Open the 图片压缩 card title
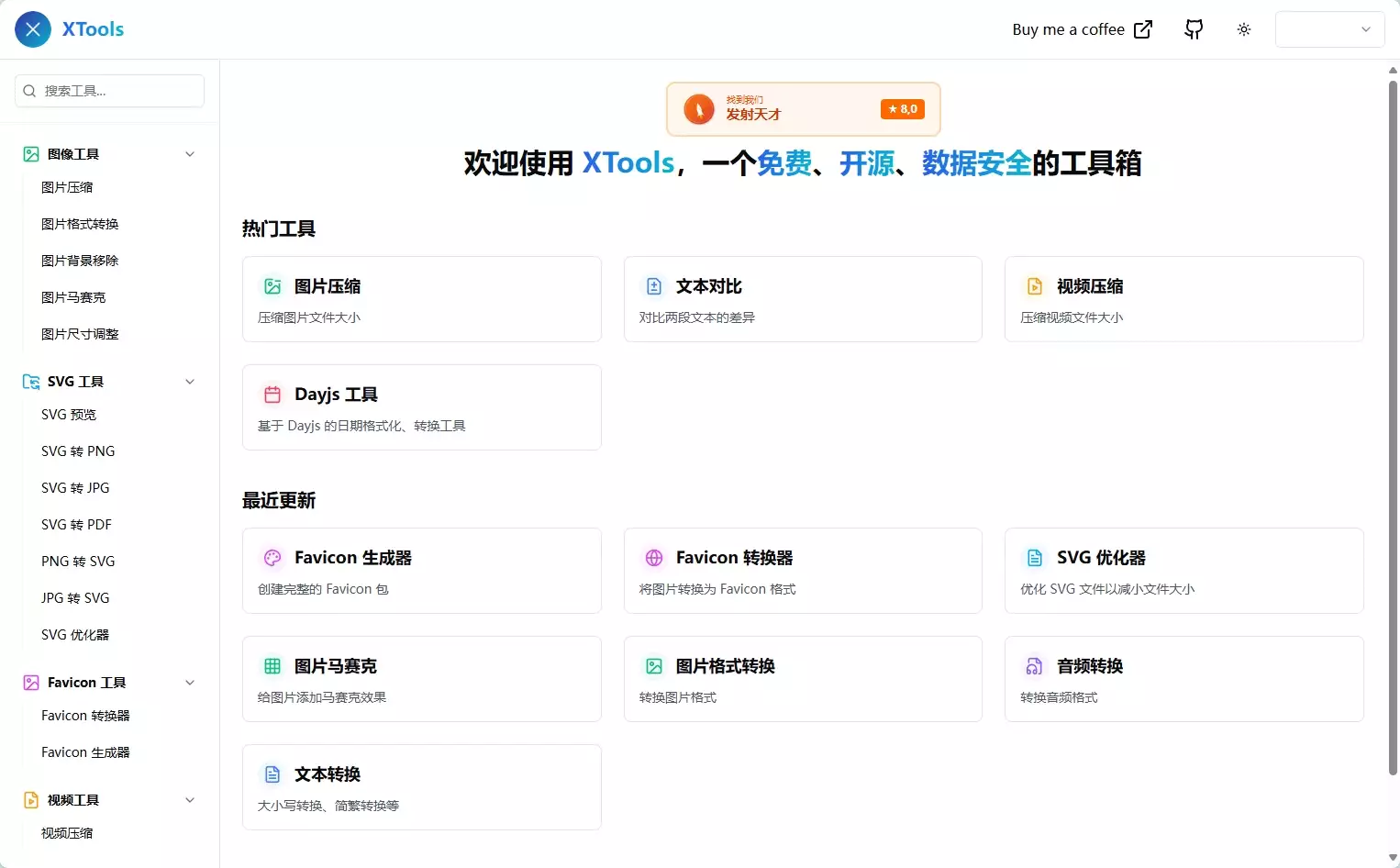 [328, 286]
